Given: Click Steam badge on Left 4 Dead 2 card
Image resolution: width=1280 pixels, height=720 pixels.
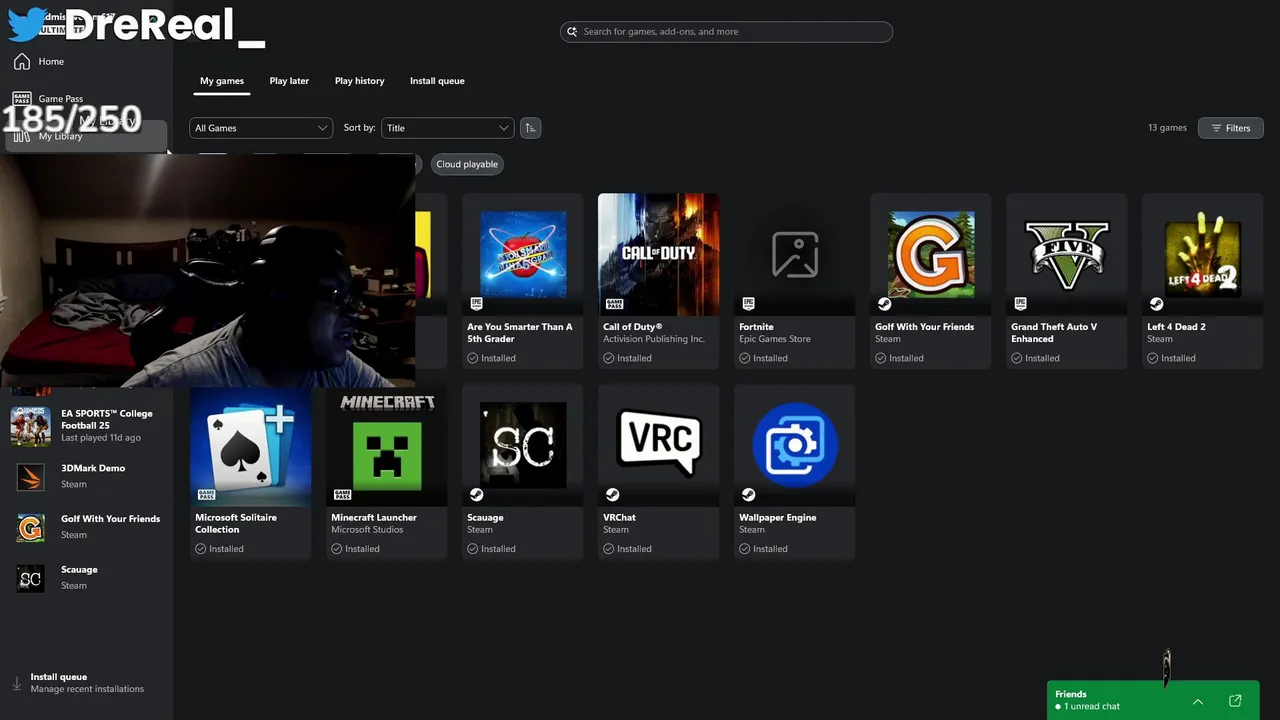Looking at the screenshot, I should 1156,304.
